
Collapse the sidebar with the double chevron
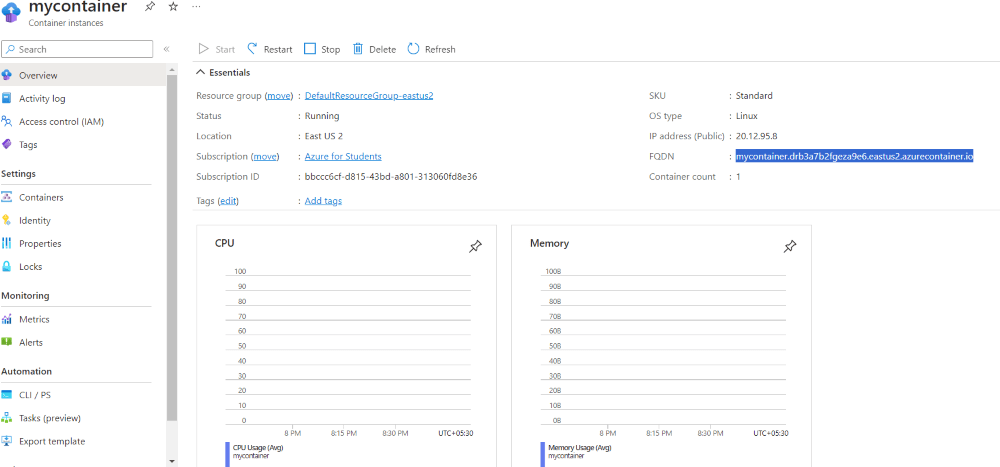pos(166,49)
